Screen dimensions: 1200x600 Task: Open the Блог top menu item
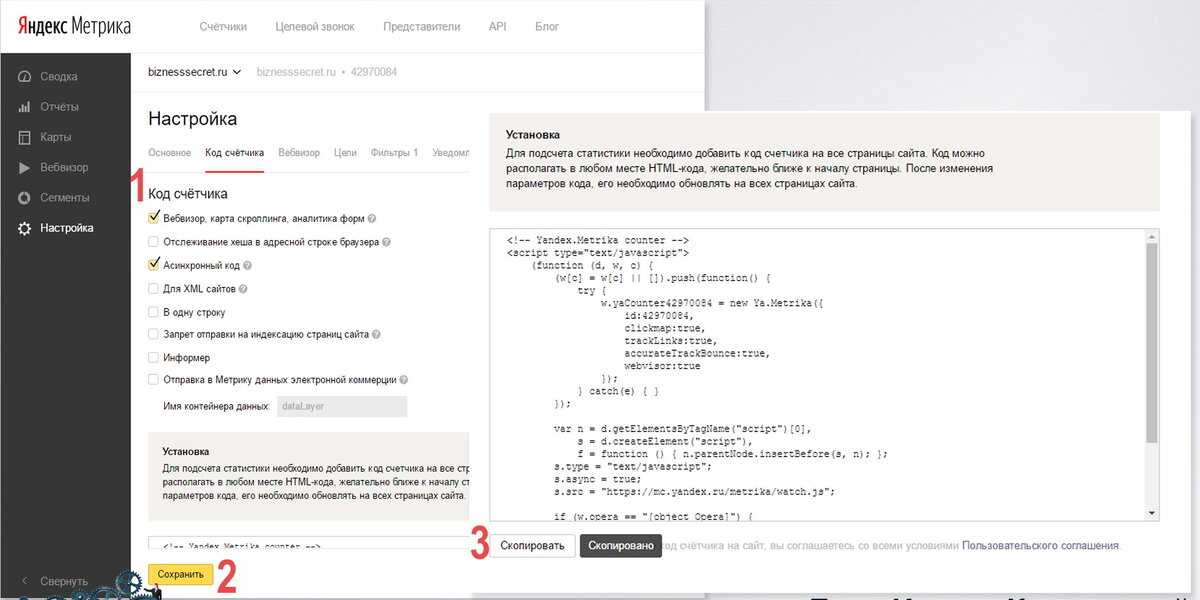[547, 26]
